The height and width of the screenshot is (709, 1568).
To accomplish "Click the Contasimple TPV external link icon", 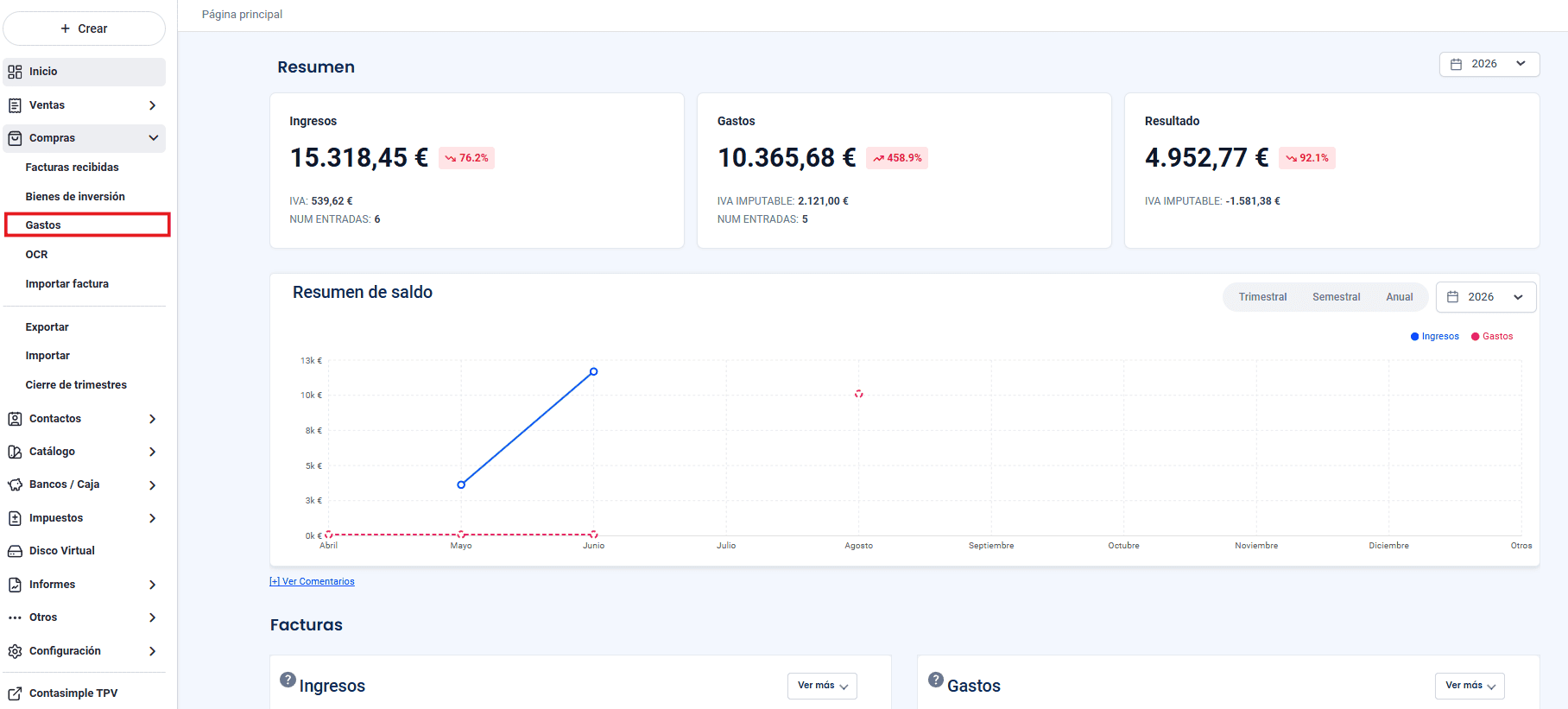I will tap(15, 693).
